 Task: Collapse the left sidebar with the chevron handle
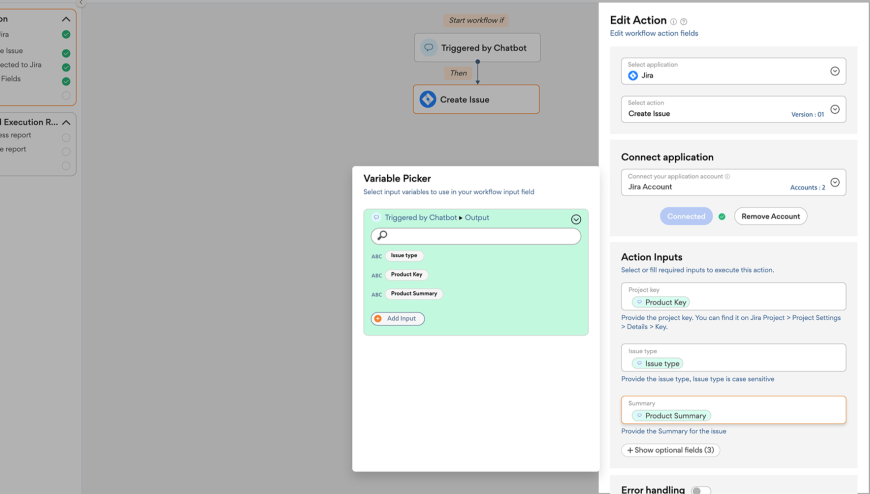click(x=82, y=3)
